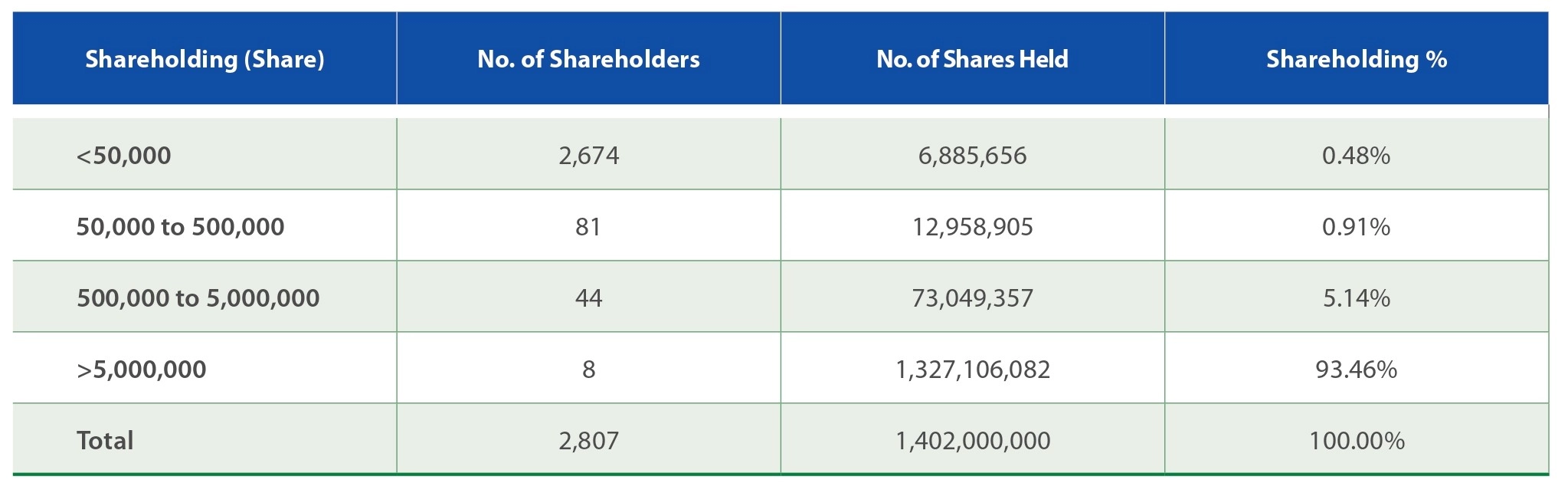Select the 50,000 to 500,000 row label
This screenshot has height=493, width=1568.
tap(180, 227)
